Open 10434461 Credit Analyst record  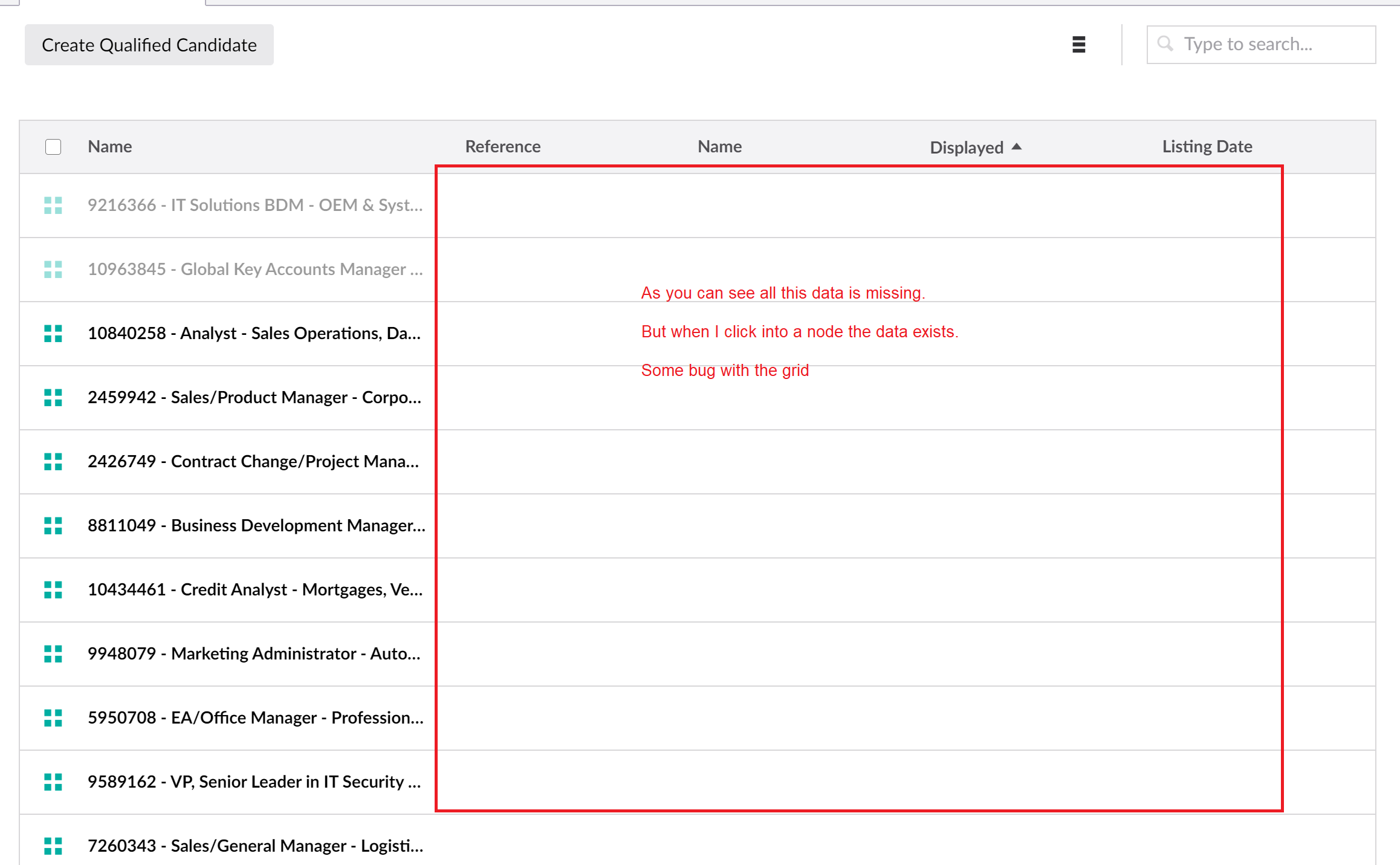254,590
